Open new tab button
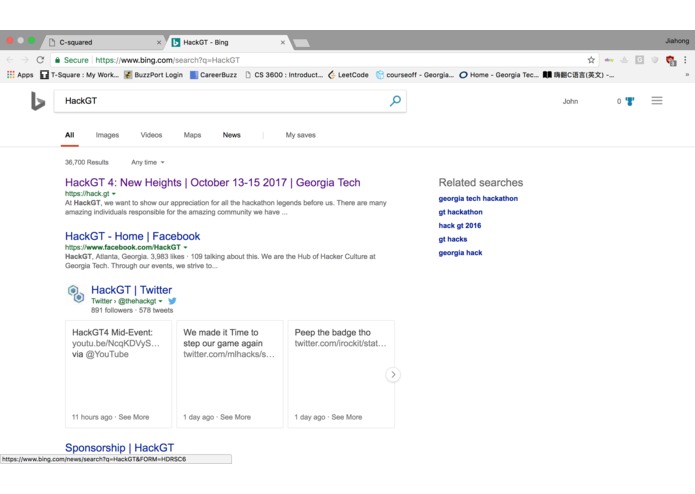This screenshot has height=494, width=695. click(301, 43)
